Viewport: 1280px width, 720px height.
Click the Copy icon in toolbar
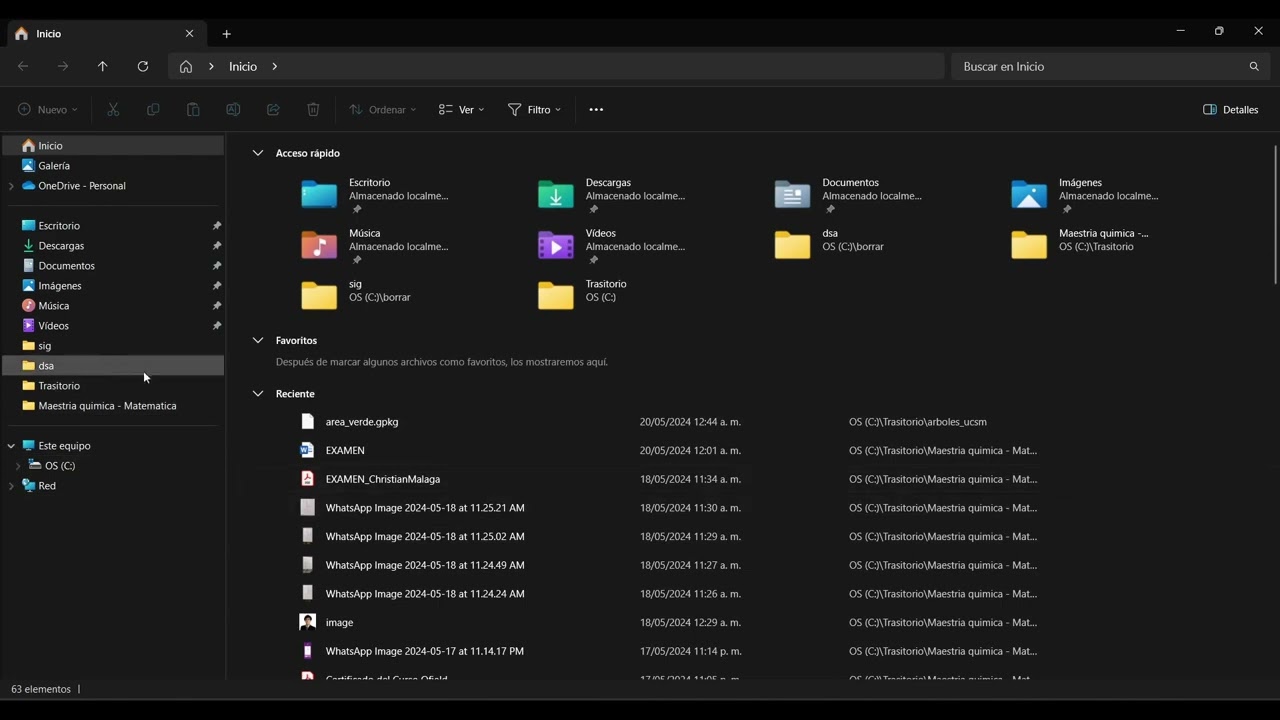click(x=153, y=110)
